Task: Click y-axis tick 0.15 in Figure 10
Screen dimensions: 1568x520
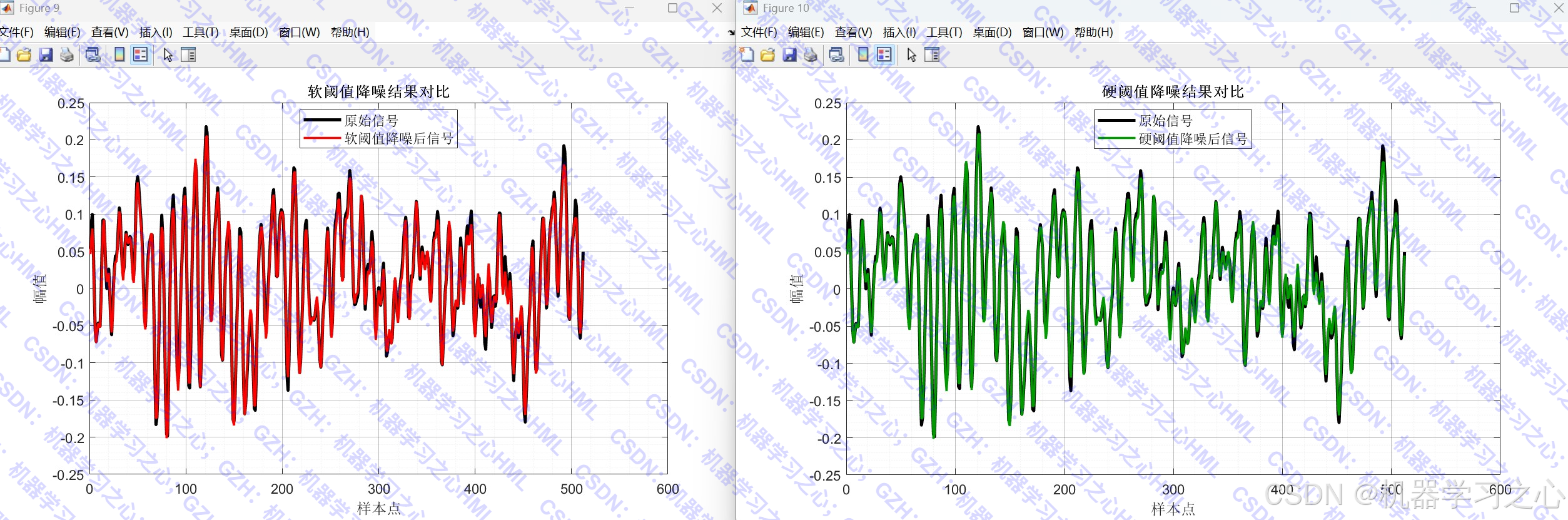Action: (827, 178)
